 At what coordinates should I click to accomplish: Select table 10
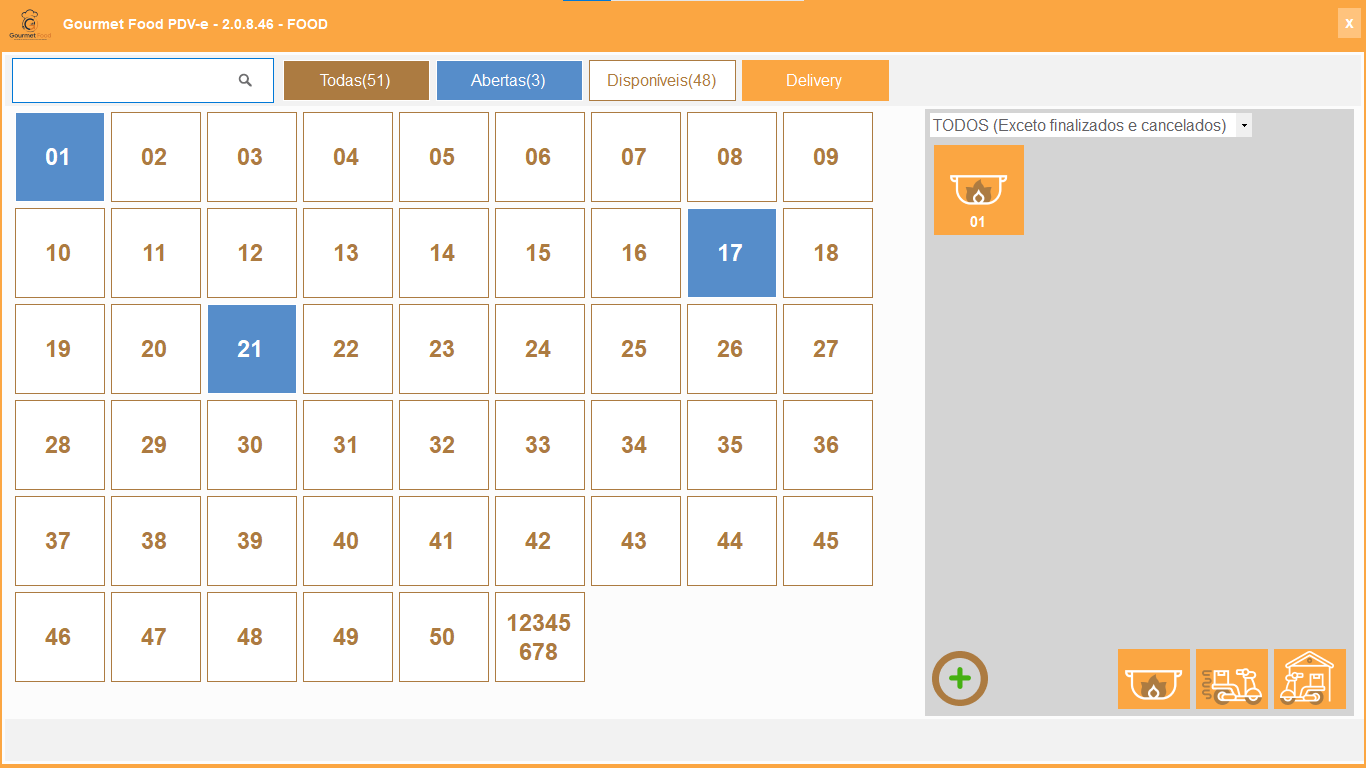click(x=60, y=253)
